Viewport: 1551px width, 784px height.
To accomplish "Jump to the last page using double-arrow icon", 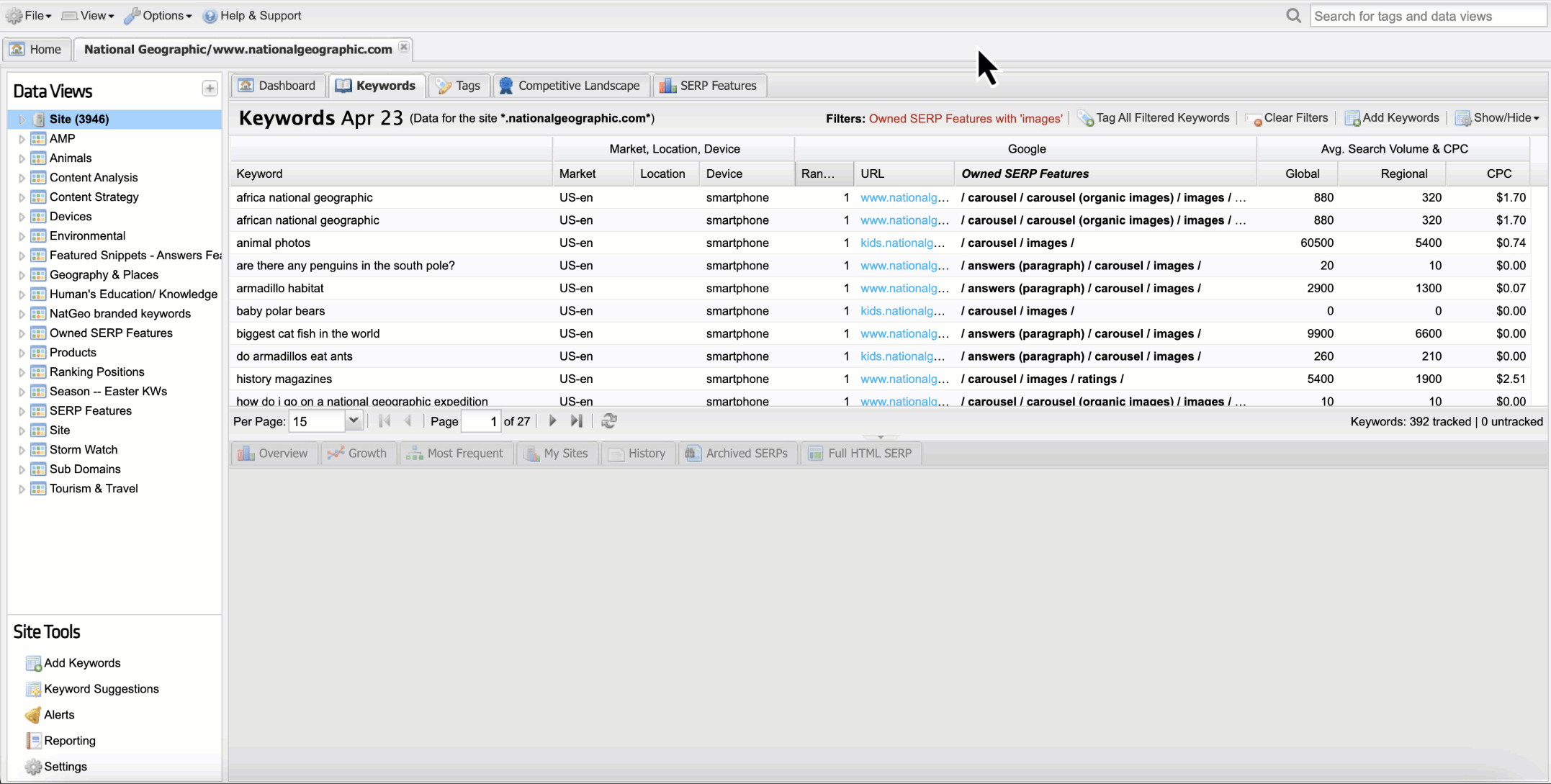I will point(576,420).
